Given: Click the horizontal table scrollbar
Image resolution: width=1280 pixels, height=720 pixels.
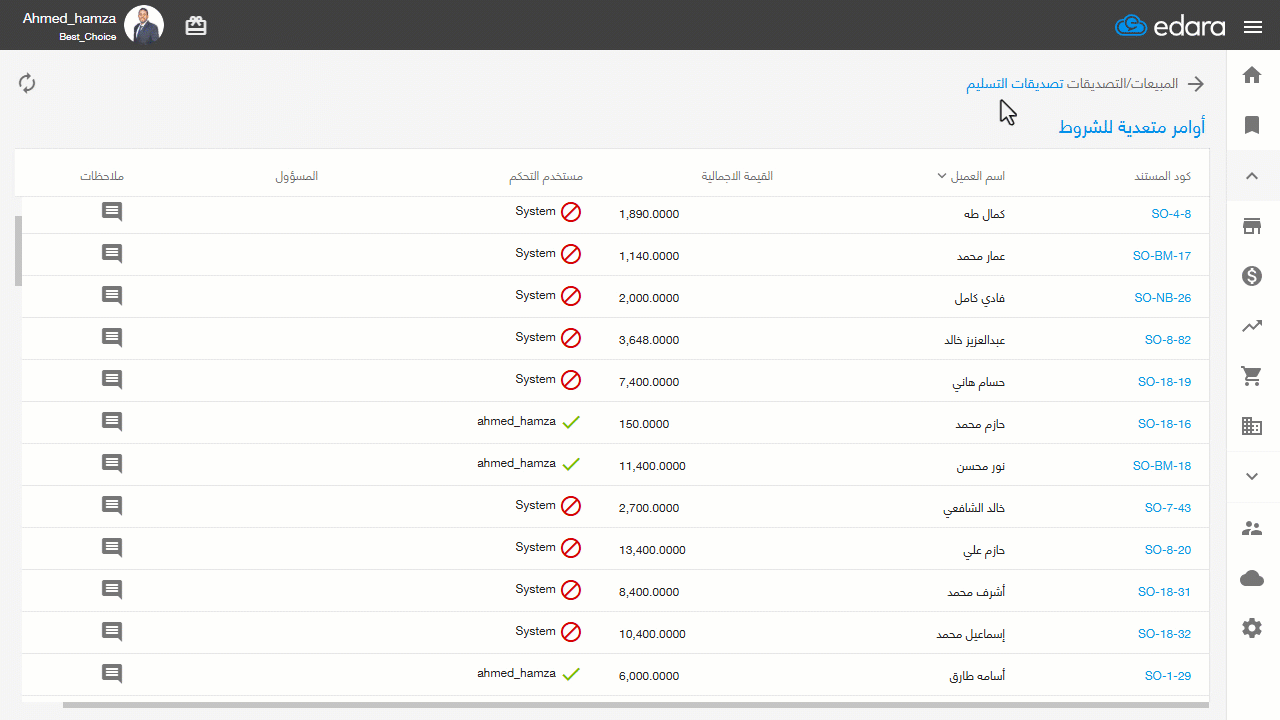Looking at the screenshot, I should tap(635, 705).
